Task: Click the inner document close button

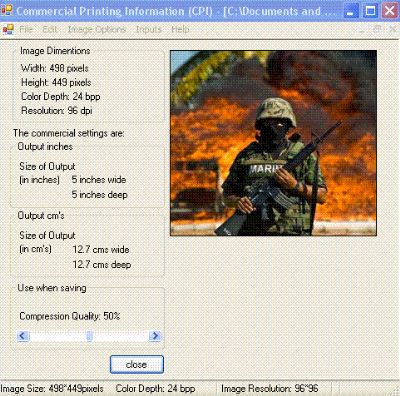Action: pyautogui.click(x=393, y=29)
